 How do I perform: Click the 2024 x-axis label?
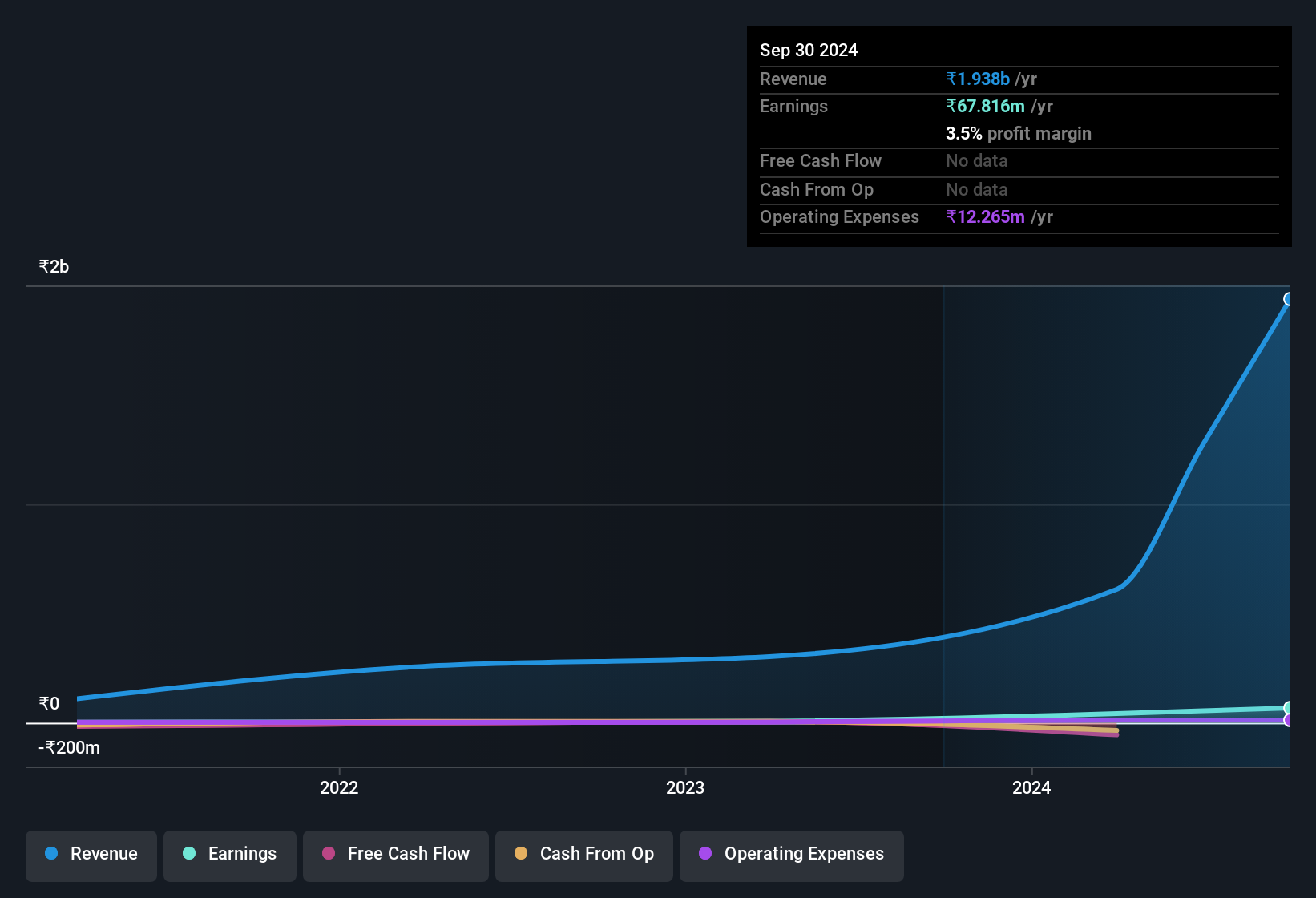[1031, 787]
